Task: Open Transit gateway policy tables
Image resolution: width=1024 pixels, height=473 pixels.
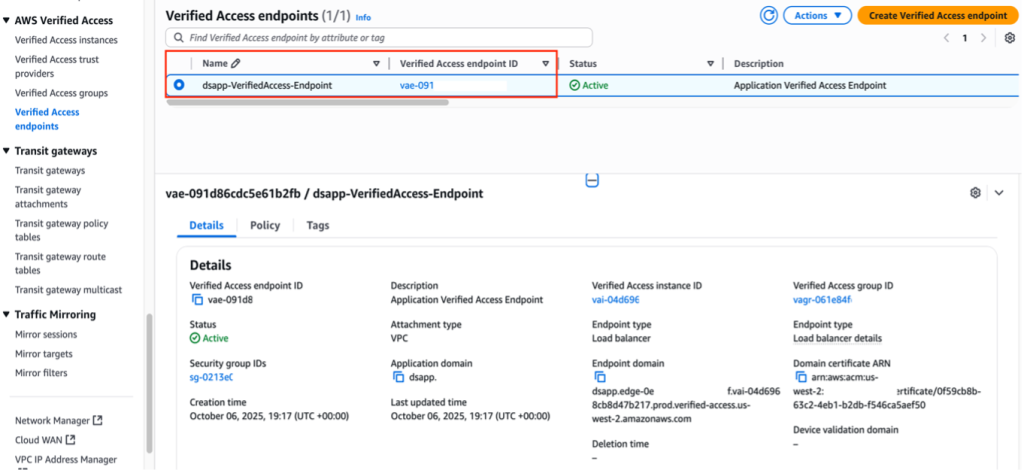Action: tap(61, 230)
